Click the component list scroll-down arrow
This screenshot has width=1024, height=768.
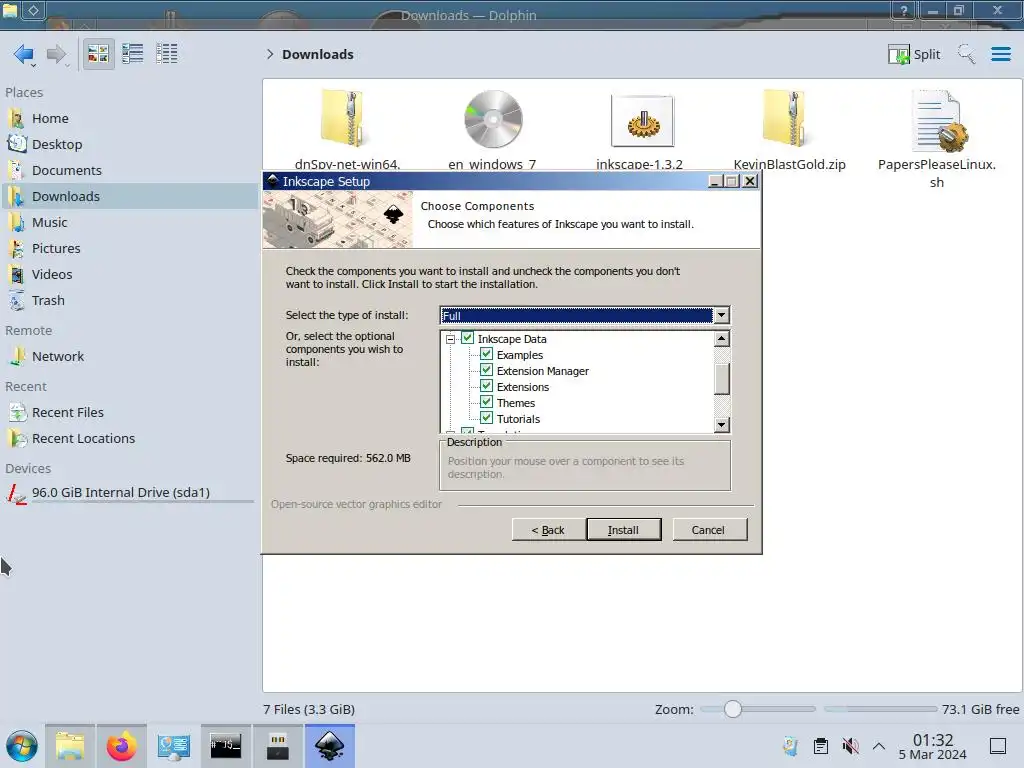(x=722, y=425)
